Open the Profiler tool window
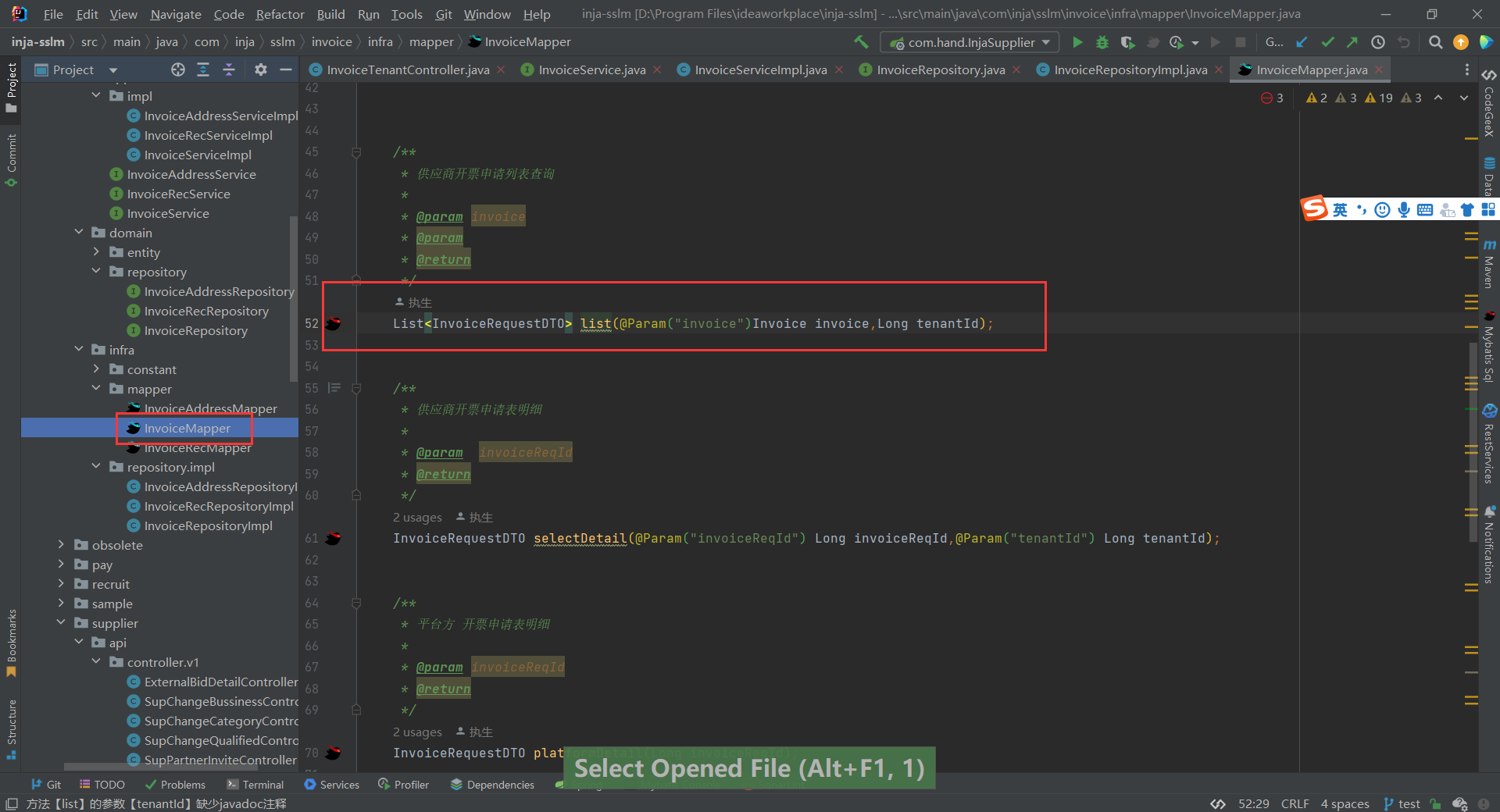The image size is (1500, 812). (404, 784)
